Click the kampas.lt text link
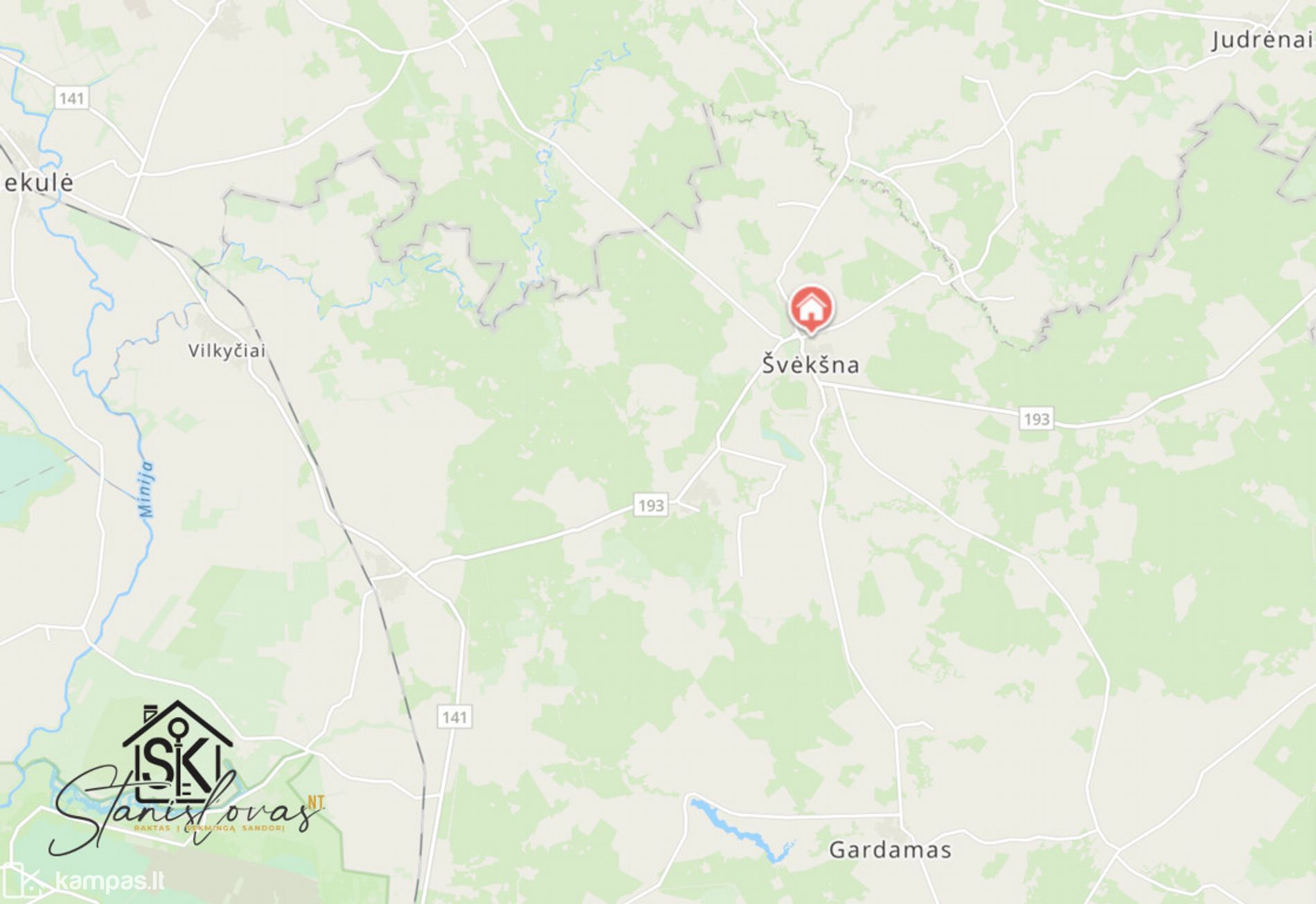 pos(109,881)
